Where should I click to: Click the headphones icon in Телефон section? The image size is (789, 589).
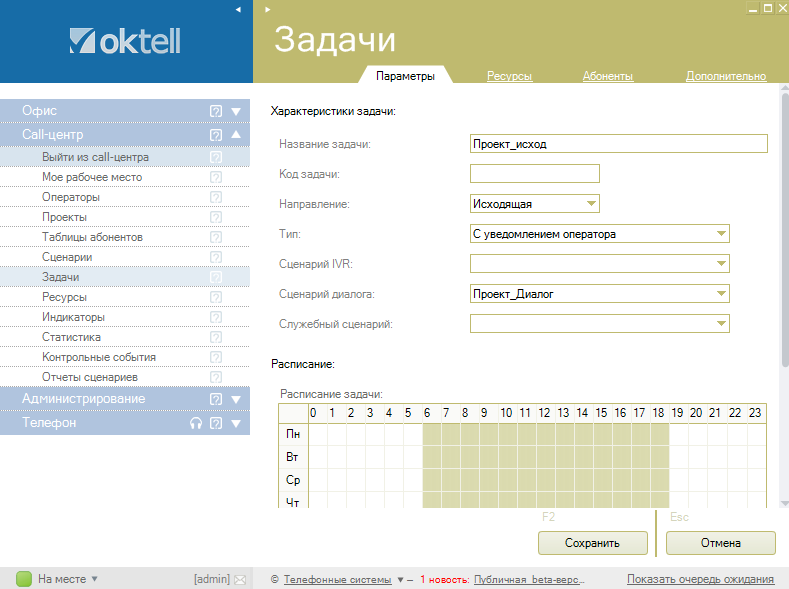coord(196,423)
